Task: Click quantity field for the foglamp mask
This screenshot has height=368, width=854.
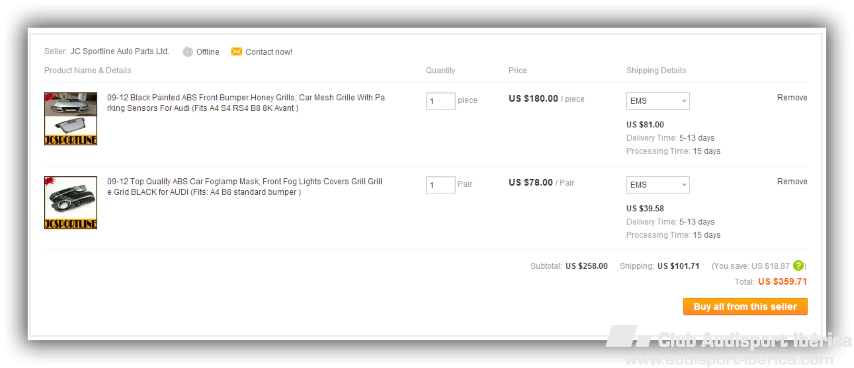Action: [x=441, y=185]
